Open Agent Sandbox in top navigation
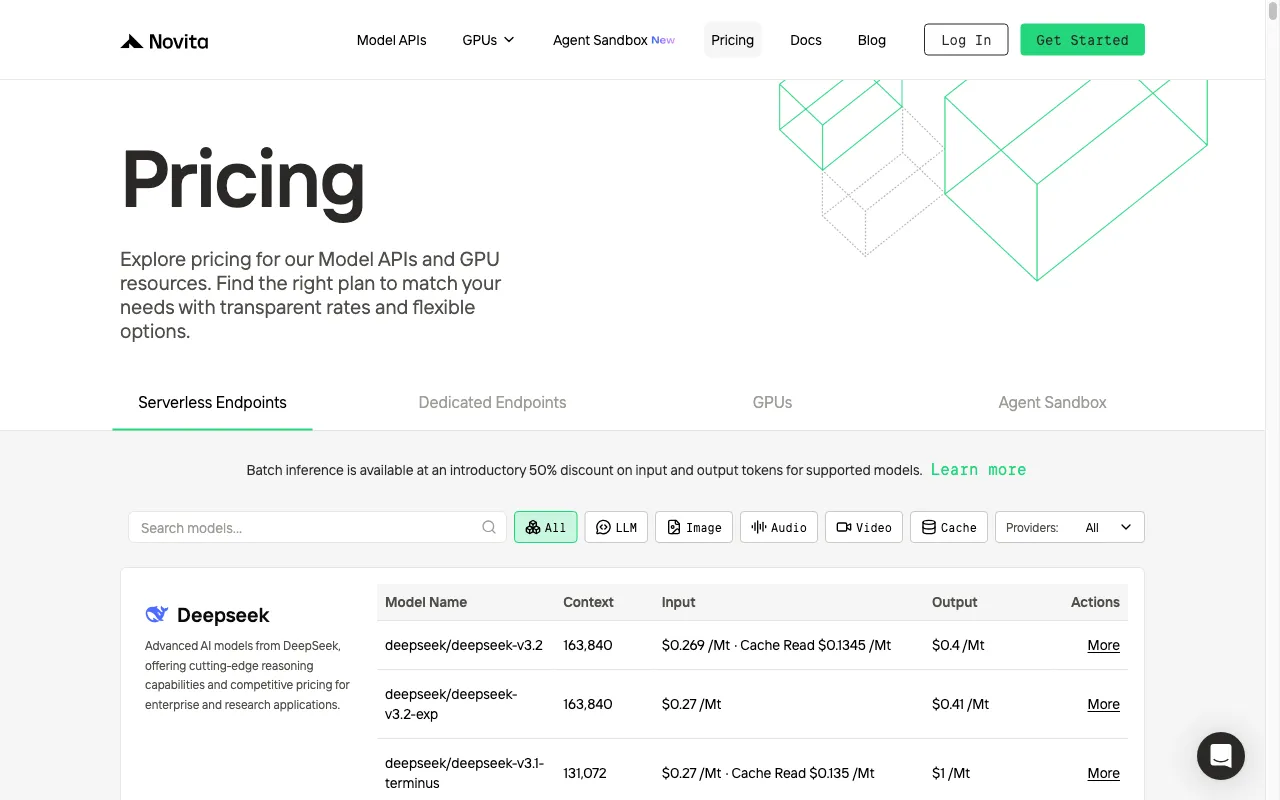The image size is (1280, 800). [x=614, y=40]
